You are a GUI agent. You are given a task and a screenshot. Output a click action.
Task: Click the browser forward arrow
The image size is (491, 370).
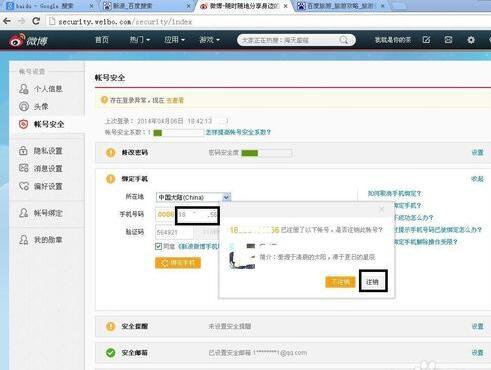(x=21, y=21)
